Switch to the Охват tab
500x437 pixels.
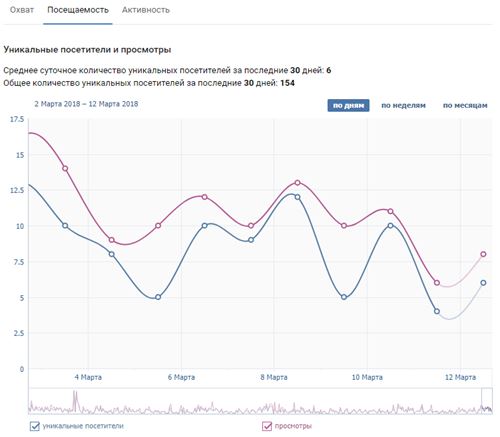click(22, 10)
